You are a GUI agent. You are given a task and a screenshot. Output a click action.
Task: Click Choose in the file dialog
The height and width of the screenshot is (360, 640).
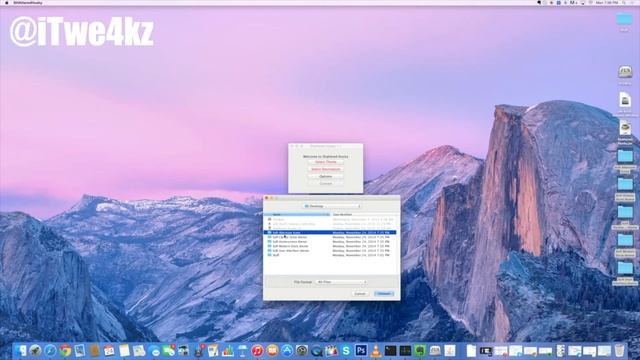[384, 293]
